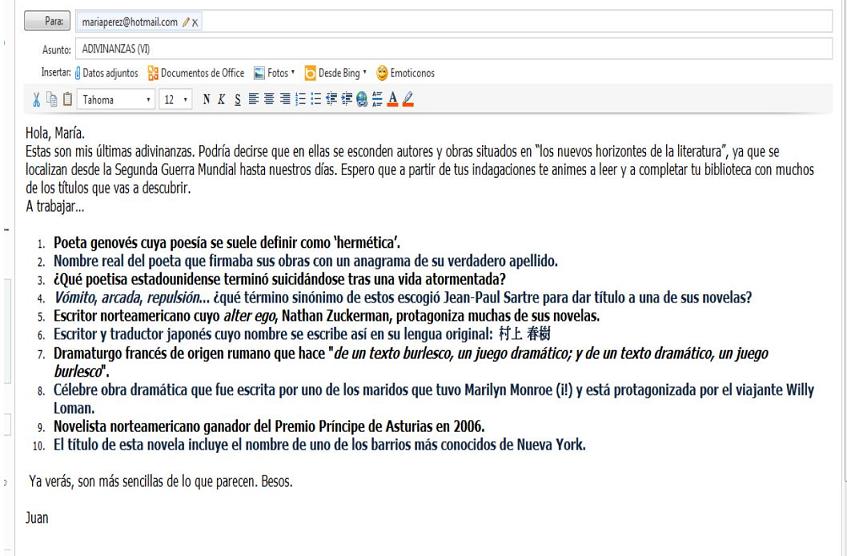The width and height of the screenshot is (847, 556).
Task: Click the Asunto subject field
Action: 454,49
